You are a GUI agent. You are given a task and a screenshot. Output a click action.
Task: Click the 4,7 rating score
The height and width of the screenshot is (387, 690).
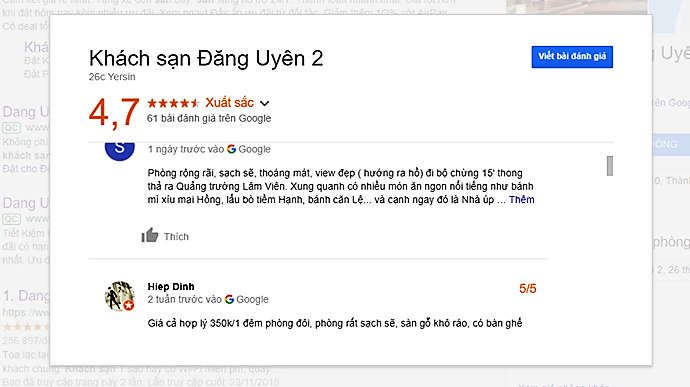114,113
